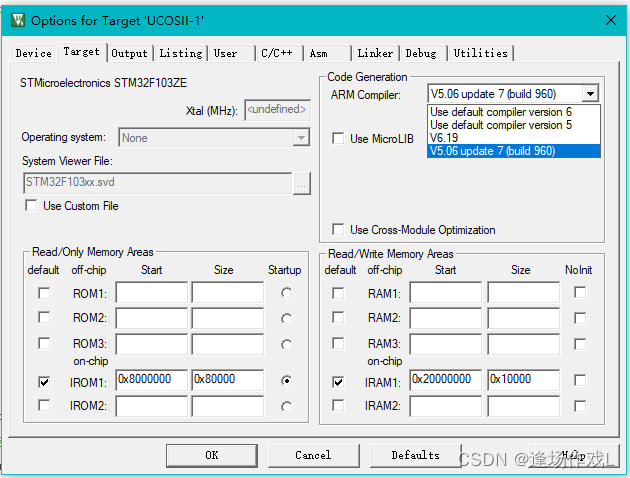Click the RAM2 Size field
This screenshot has height=478, width=630.
(524, 318)
